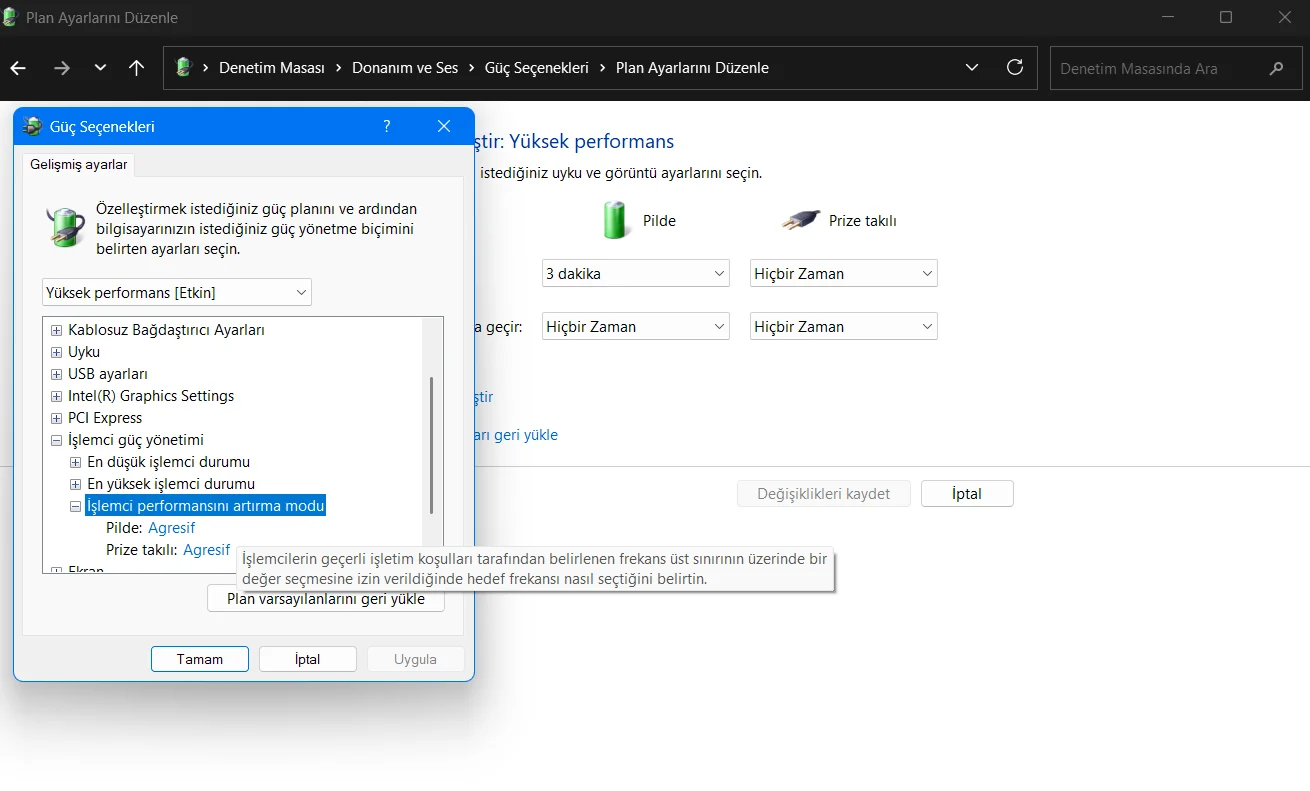Screen dimensions: 1310x791
Task: Select the Gelişmiş ayarlar tab
Action: (78, 164)
